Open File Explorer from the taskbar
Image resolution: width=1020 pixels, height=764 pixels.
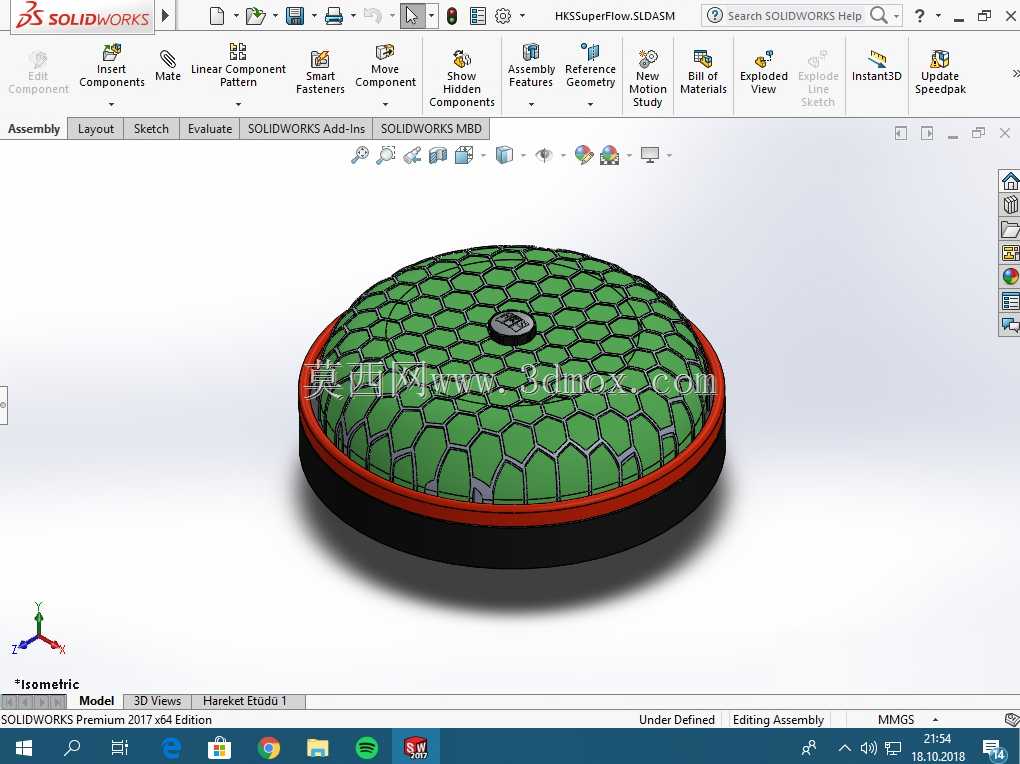[317, 748]
